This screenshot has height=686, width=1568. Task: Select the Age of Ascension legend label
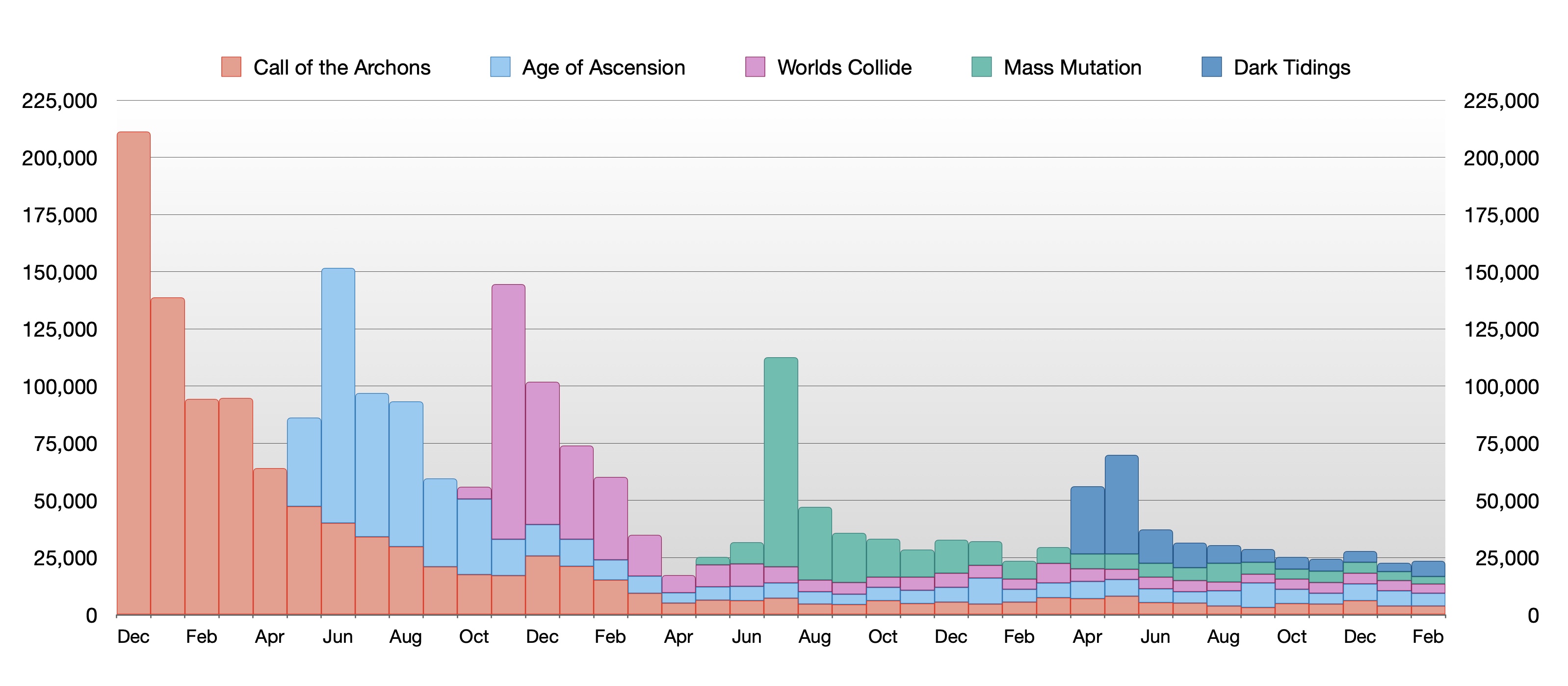603,67
